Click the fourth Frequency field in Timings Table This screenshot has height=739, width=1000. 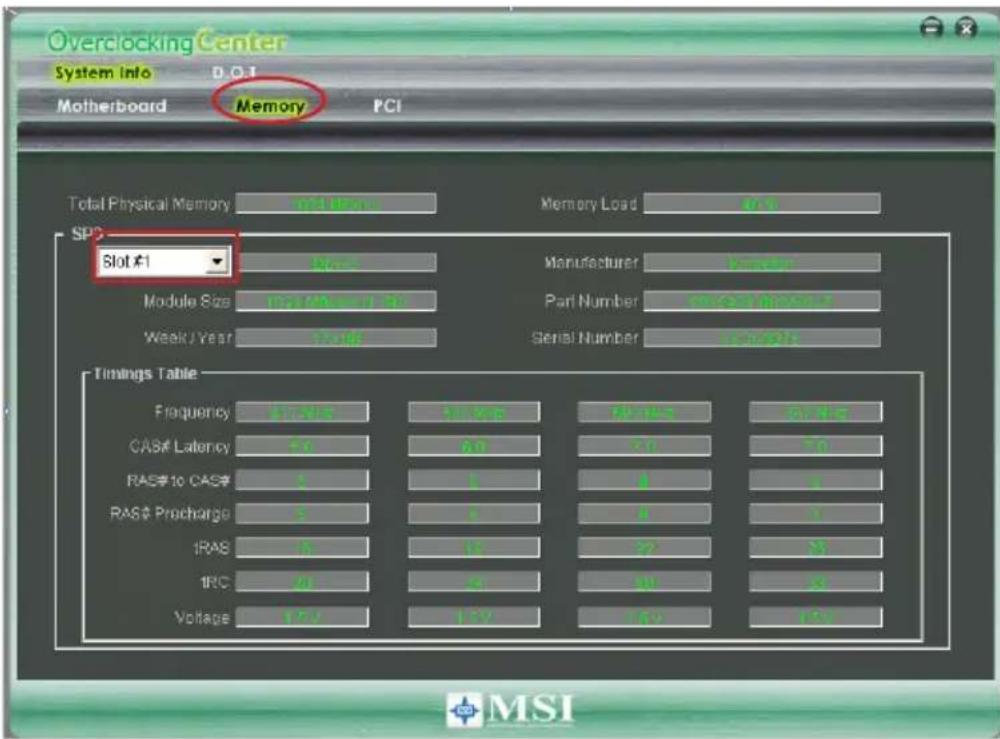coord(816,412)
